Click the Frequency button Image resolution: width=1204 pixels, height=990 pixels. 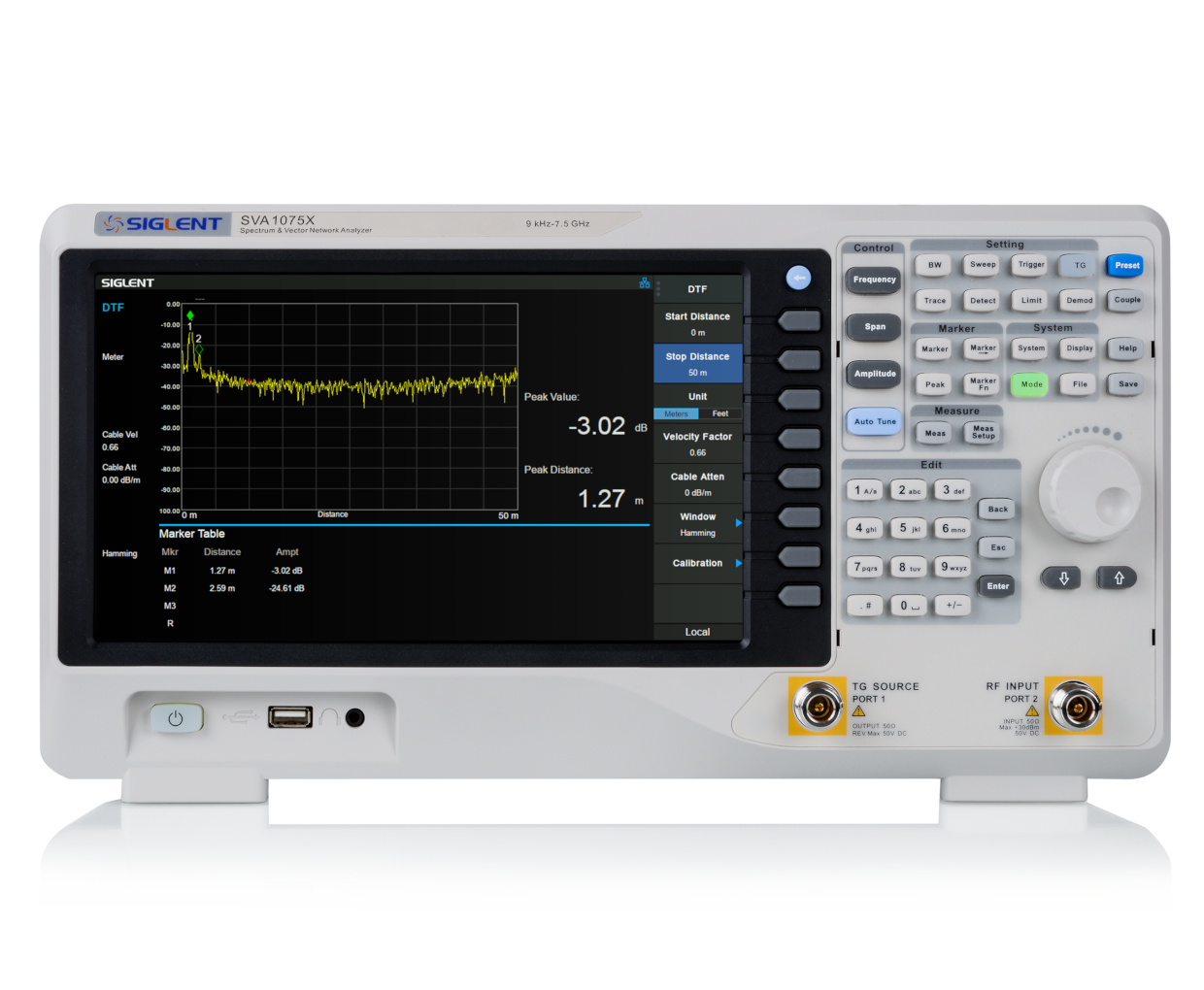875,280
